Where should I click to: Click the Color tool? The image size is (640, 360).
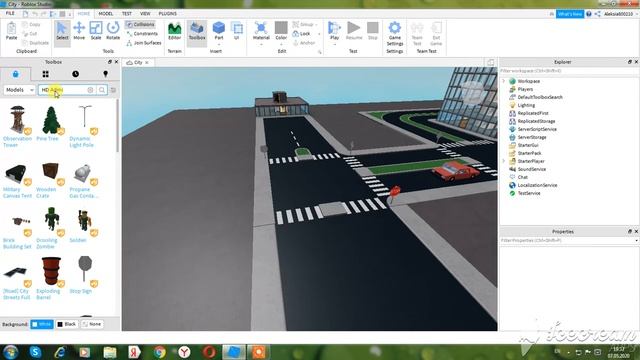coord(281,32)
